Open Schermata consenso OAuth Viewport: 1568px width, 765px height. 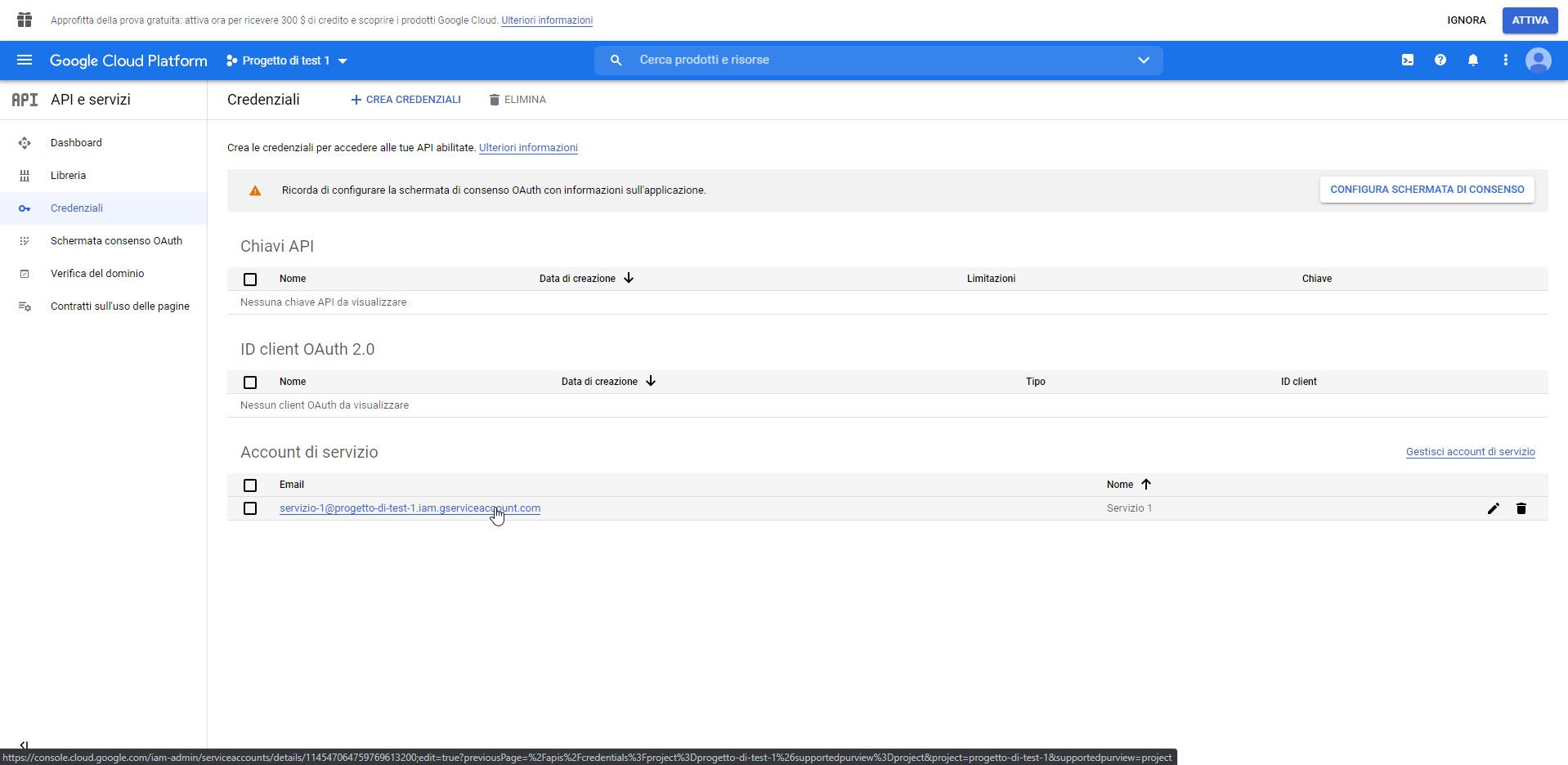pyautogui.click(x=103, y=241)
